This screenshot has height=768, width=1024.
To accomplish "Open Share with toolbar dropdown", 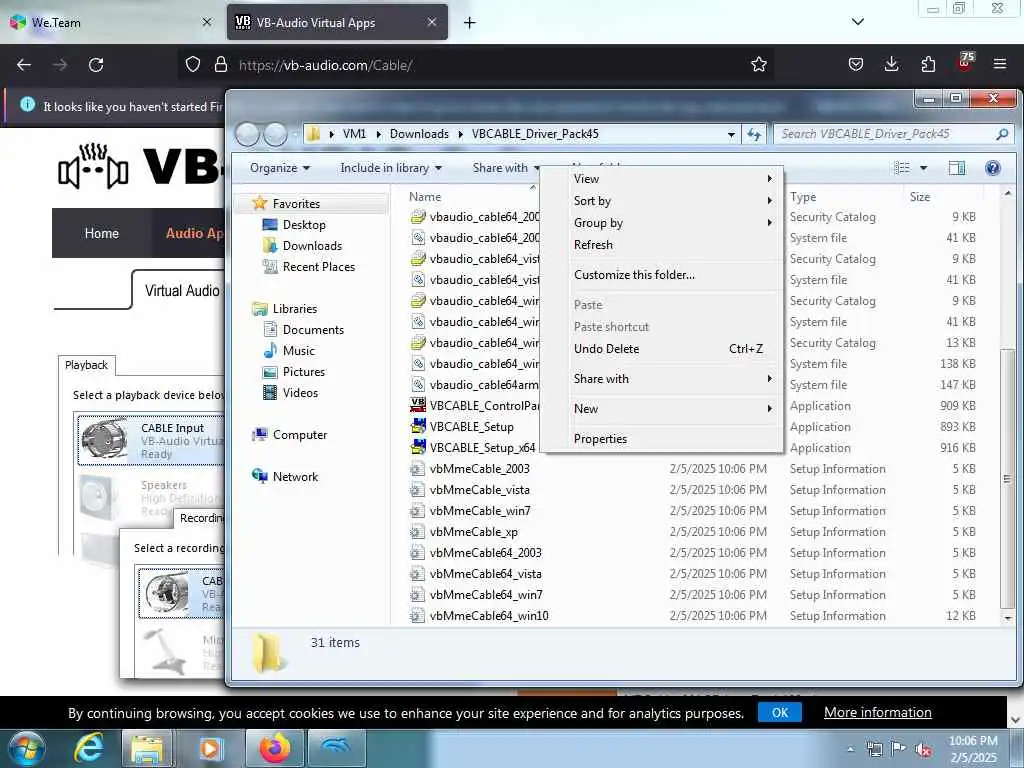I will (506, 168).
